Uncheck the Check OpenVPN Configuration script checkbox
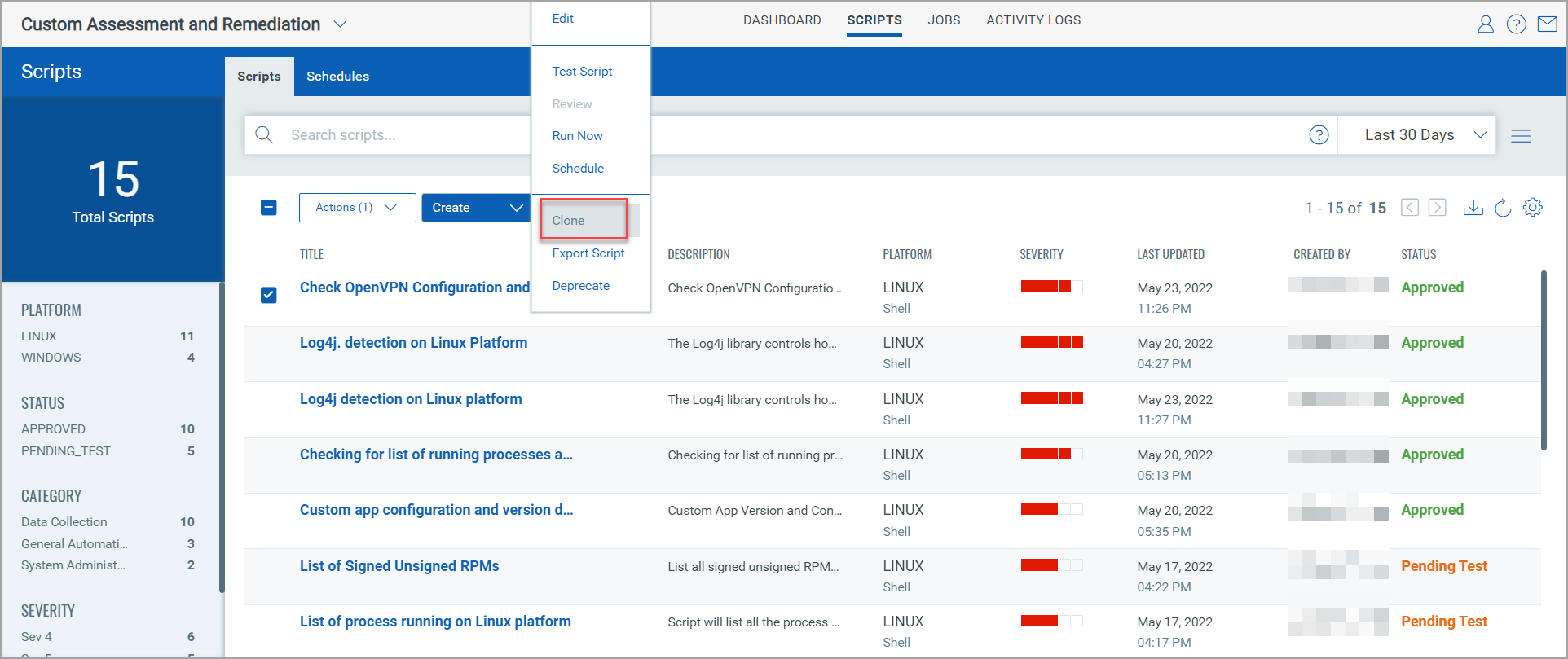 269,295
